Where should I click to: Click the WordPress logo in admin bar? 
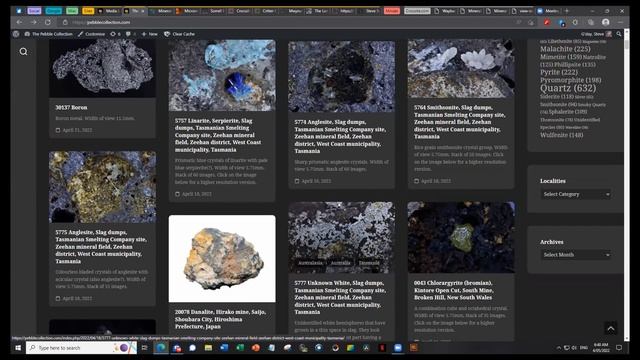(16, 34)
